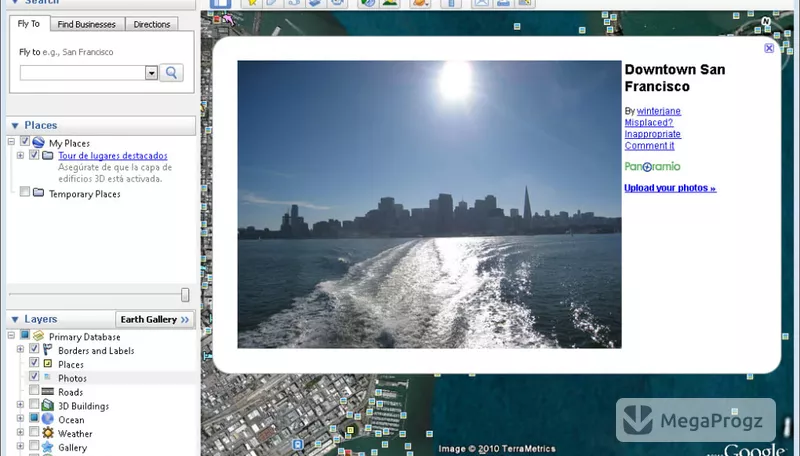The height and width of the screenshot is (456, 800).
Task: Open the Panoramio logo
Action: [x=653, y=166]
